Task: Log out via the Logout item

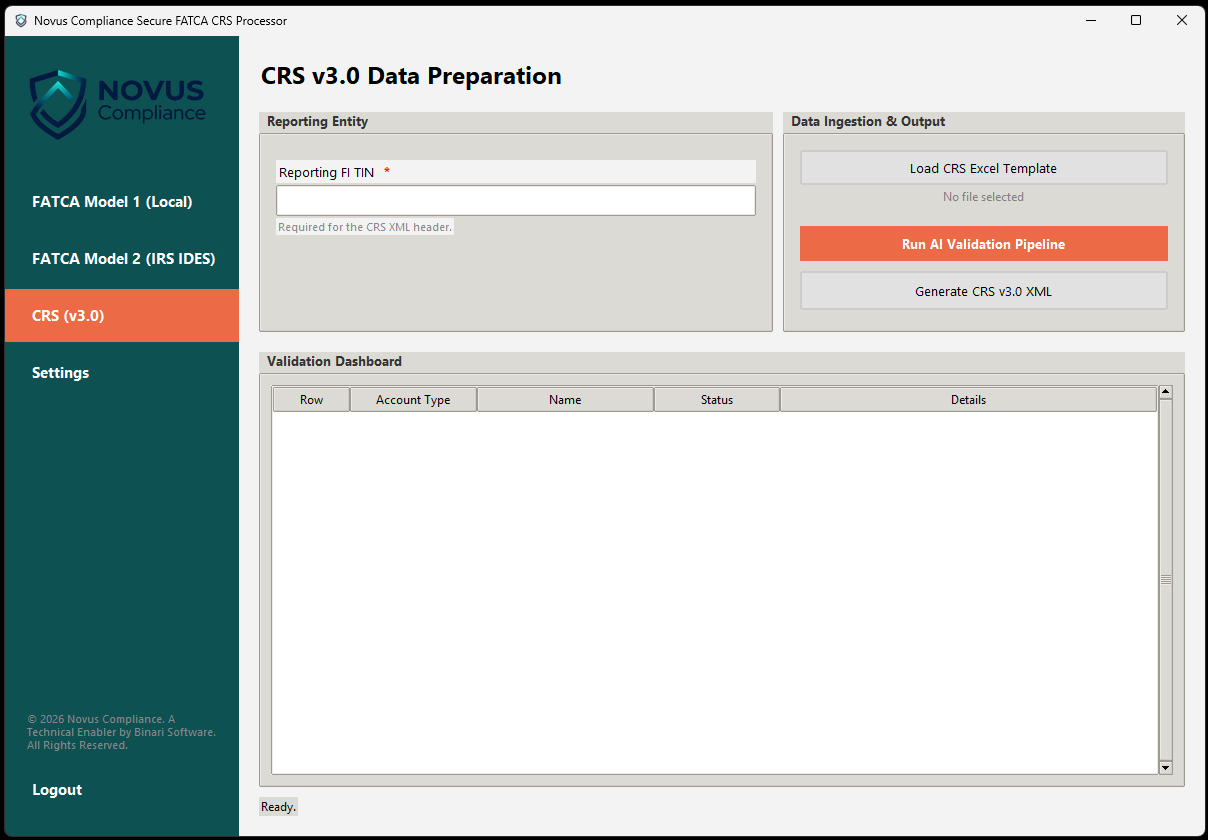Action: (x=122, y=789)
